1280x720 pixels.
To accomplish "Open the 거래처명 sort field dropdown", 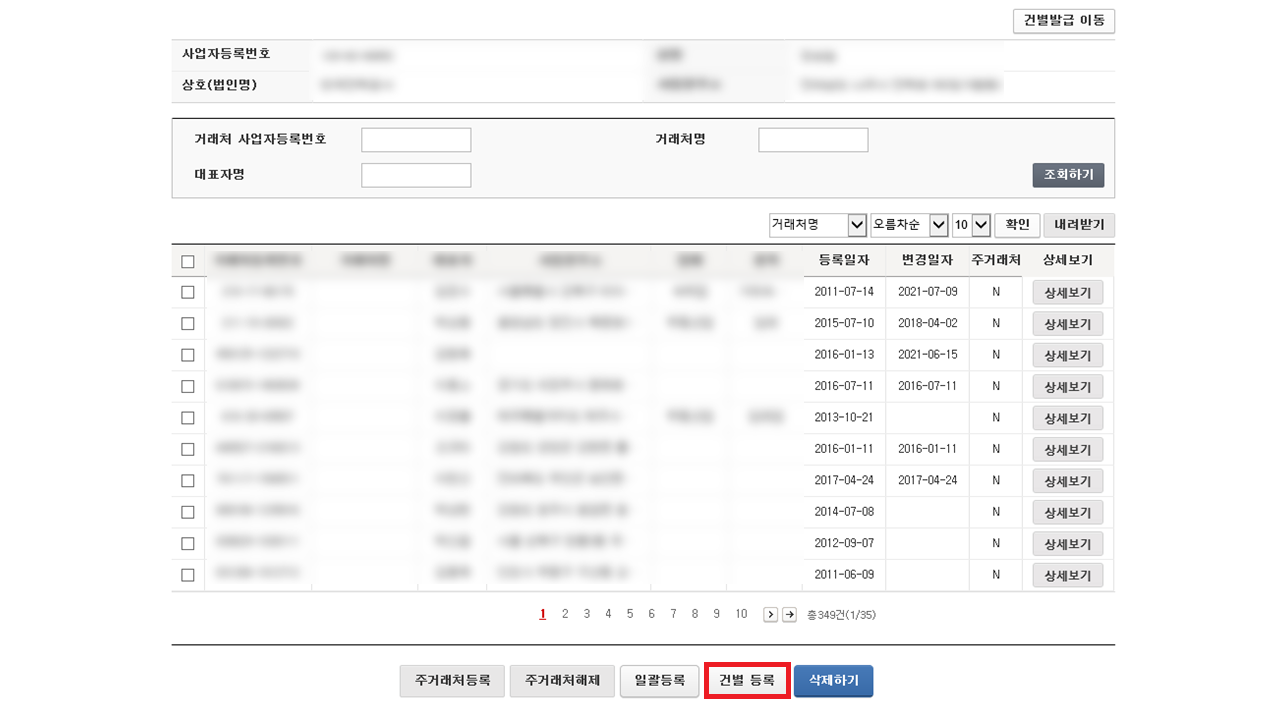I will 817,225.
